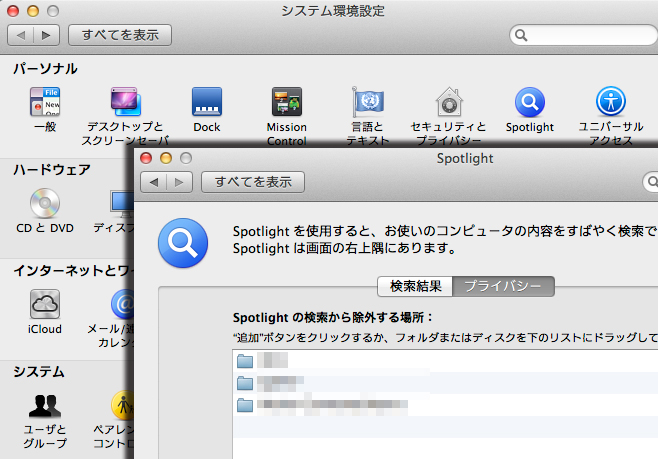Click the システム section heading

[39, 372]
